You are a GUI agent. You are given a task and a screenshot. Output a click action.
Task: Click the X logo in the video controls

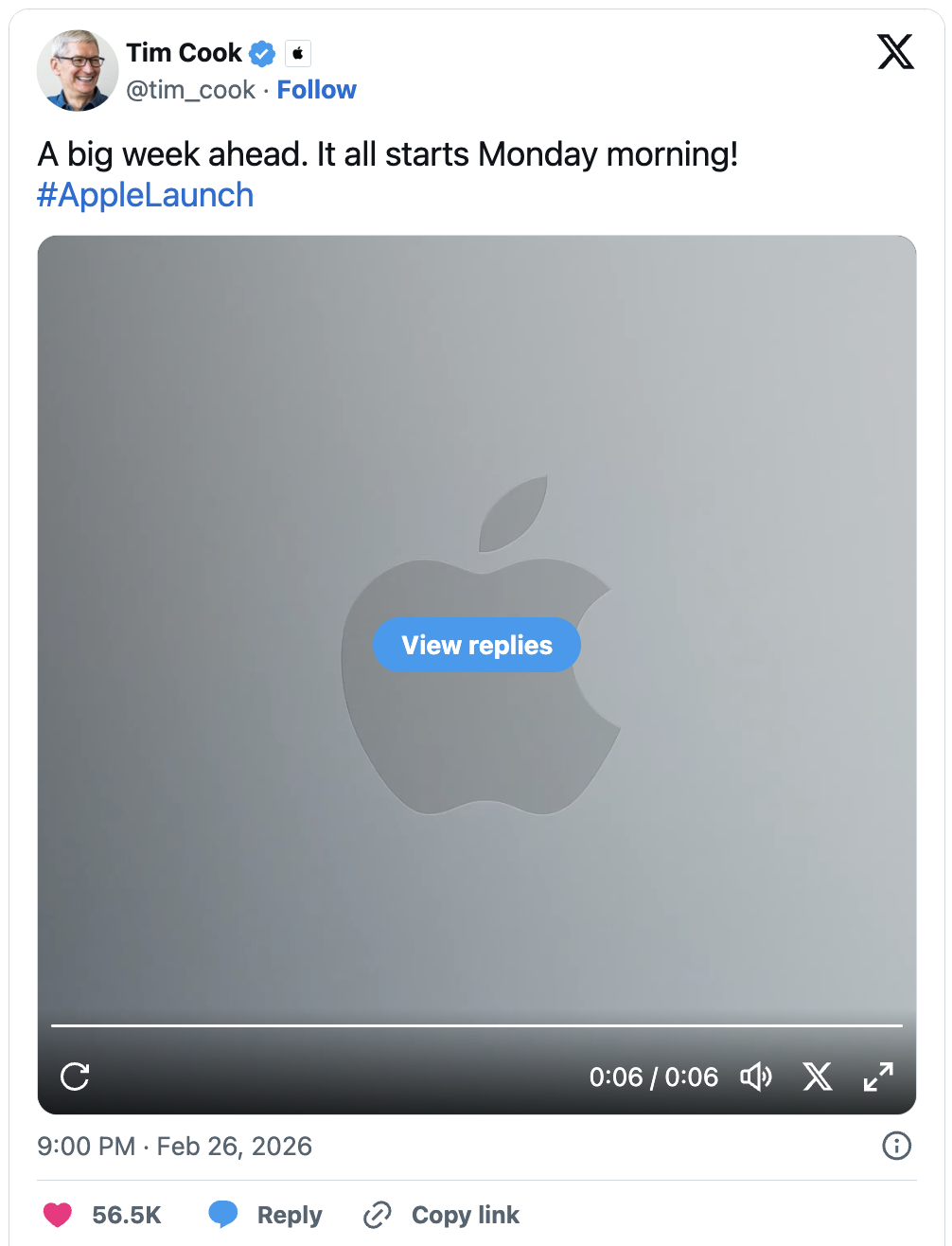[818, 1077]
